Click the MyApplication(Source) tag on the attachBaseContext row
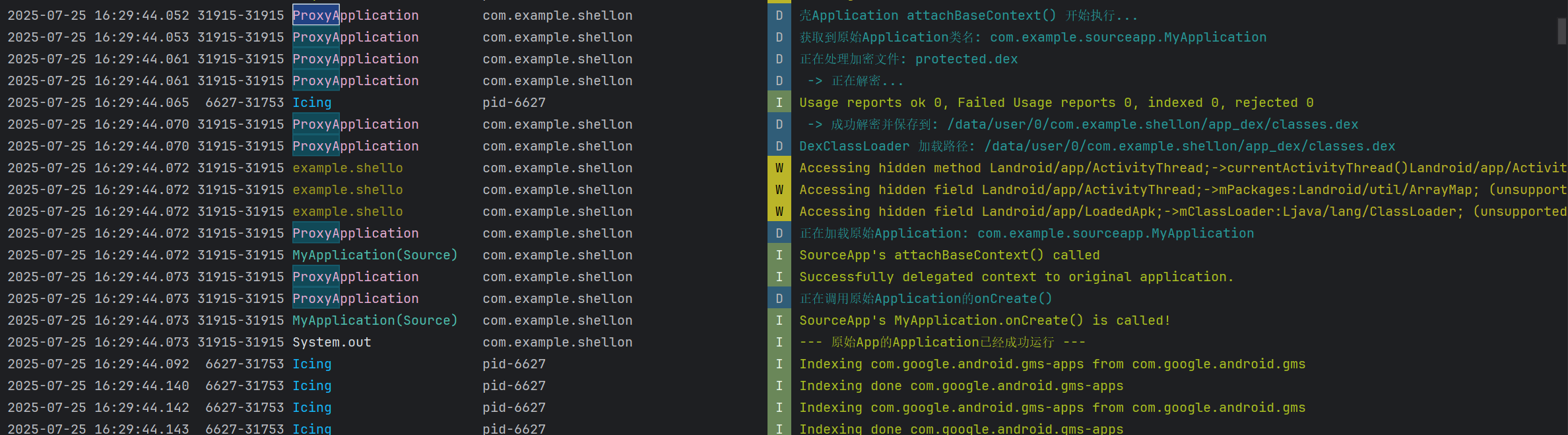The image size is (1568, 435). [x=375, y=255]
